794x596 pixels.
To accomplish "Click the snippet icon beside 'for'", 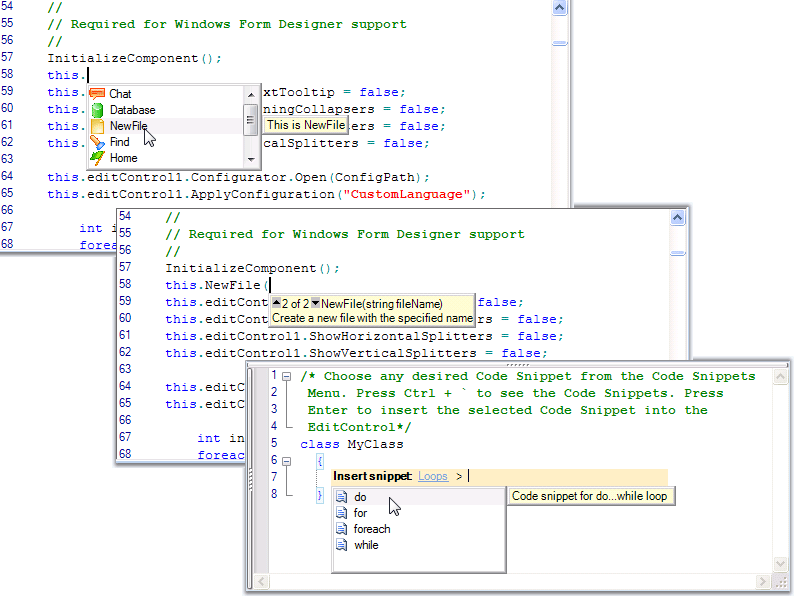I will click(x=342, y=513).
